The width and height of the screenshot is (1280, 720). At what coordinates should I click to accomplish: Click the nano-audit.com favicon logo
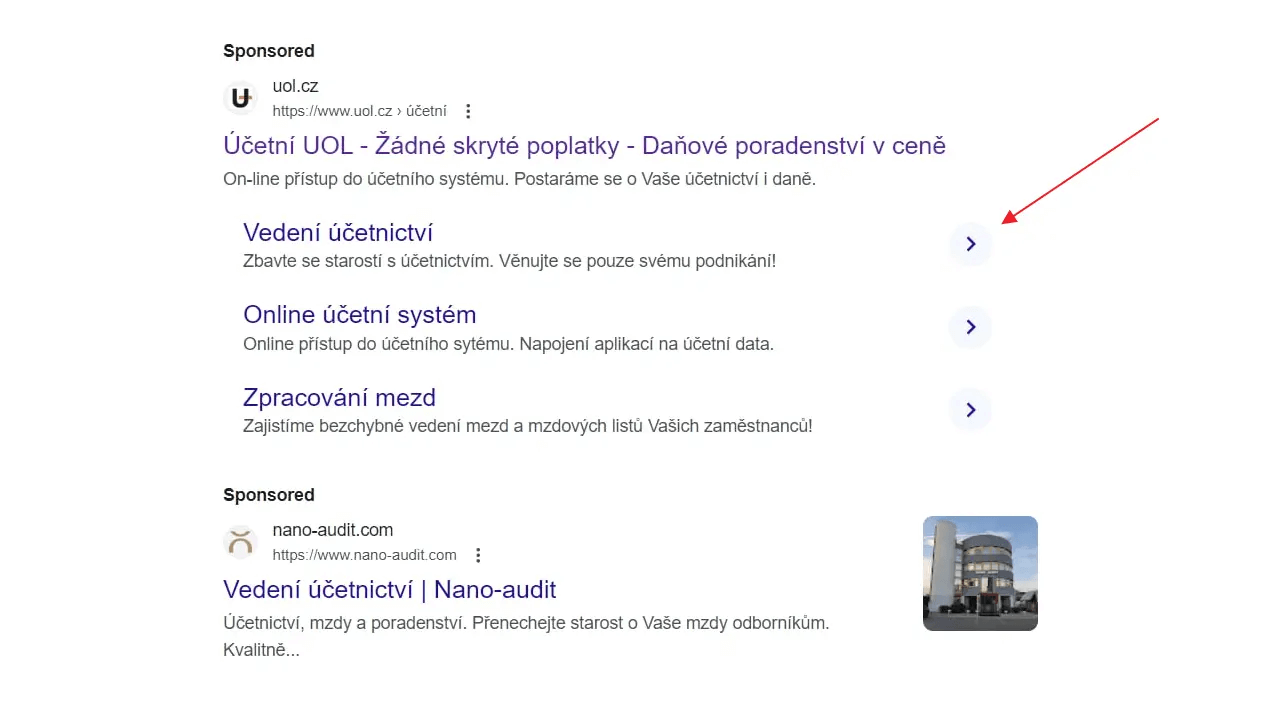click(240, 542)
